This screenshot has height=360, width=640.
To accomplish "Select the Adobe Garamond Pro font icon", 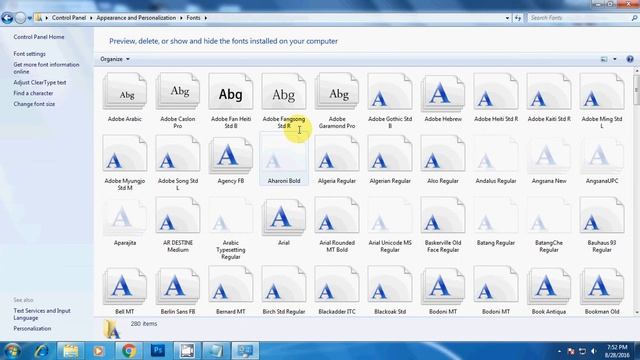I will coord(337,91).
